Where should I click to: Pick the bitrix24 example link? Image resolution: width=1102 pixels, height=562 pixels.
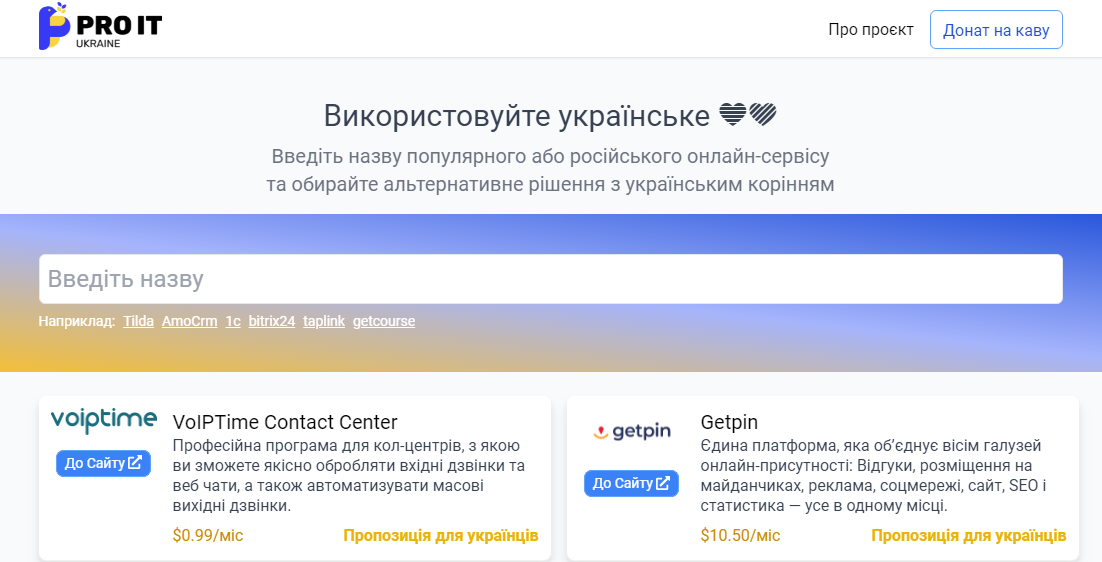coord(272,321)
